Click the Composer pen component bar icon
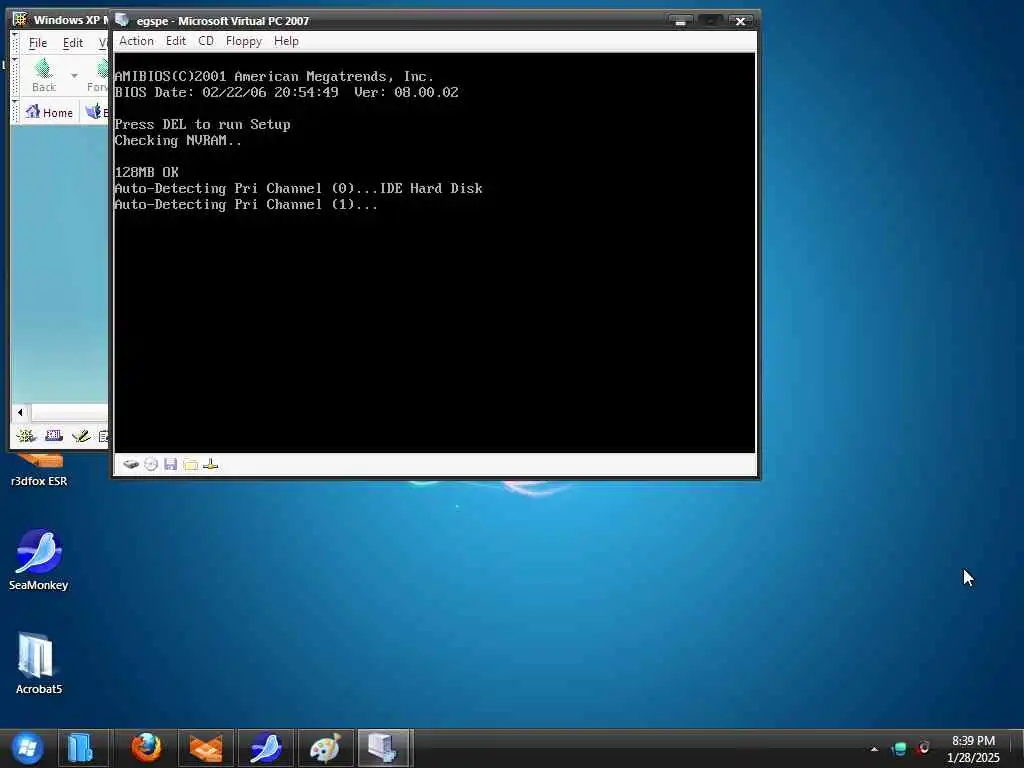The height and width of the screenshot is (768, 1024). (81, 436)
